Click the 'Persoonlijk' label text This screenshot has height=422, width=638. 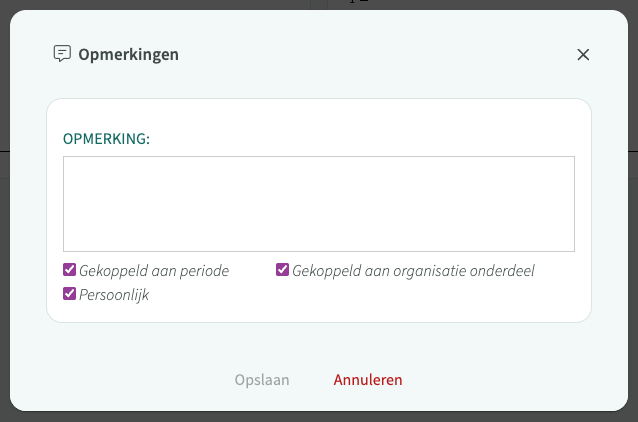(114, 295)
